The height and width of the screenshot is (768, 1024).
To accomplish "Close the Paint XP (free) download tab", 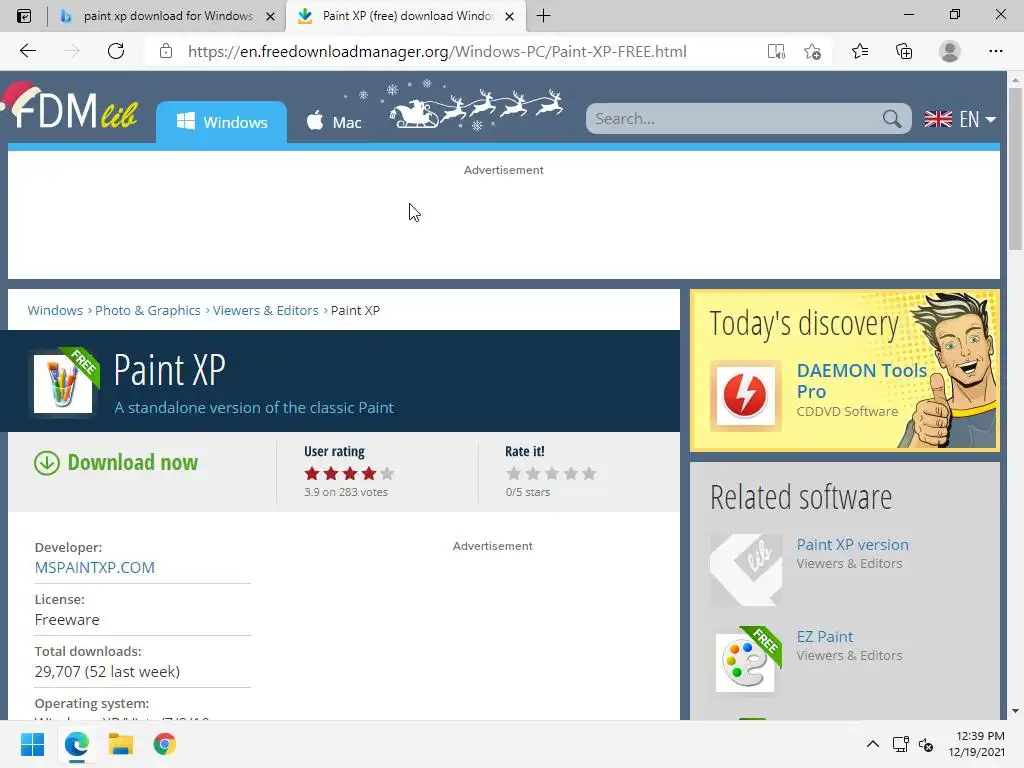I will (510, 16).
